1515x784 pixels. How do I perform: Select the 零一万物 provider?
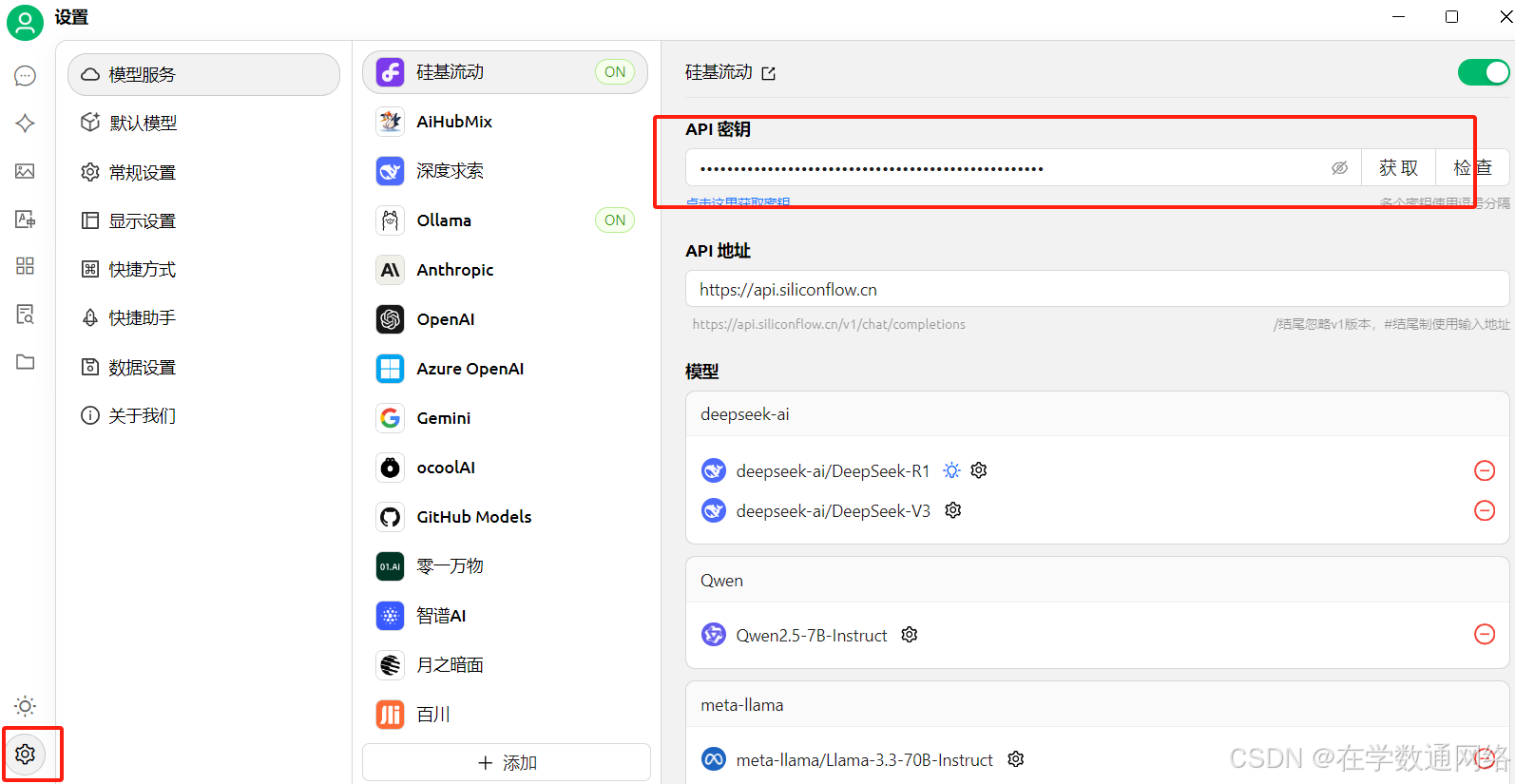(505, 566)
